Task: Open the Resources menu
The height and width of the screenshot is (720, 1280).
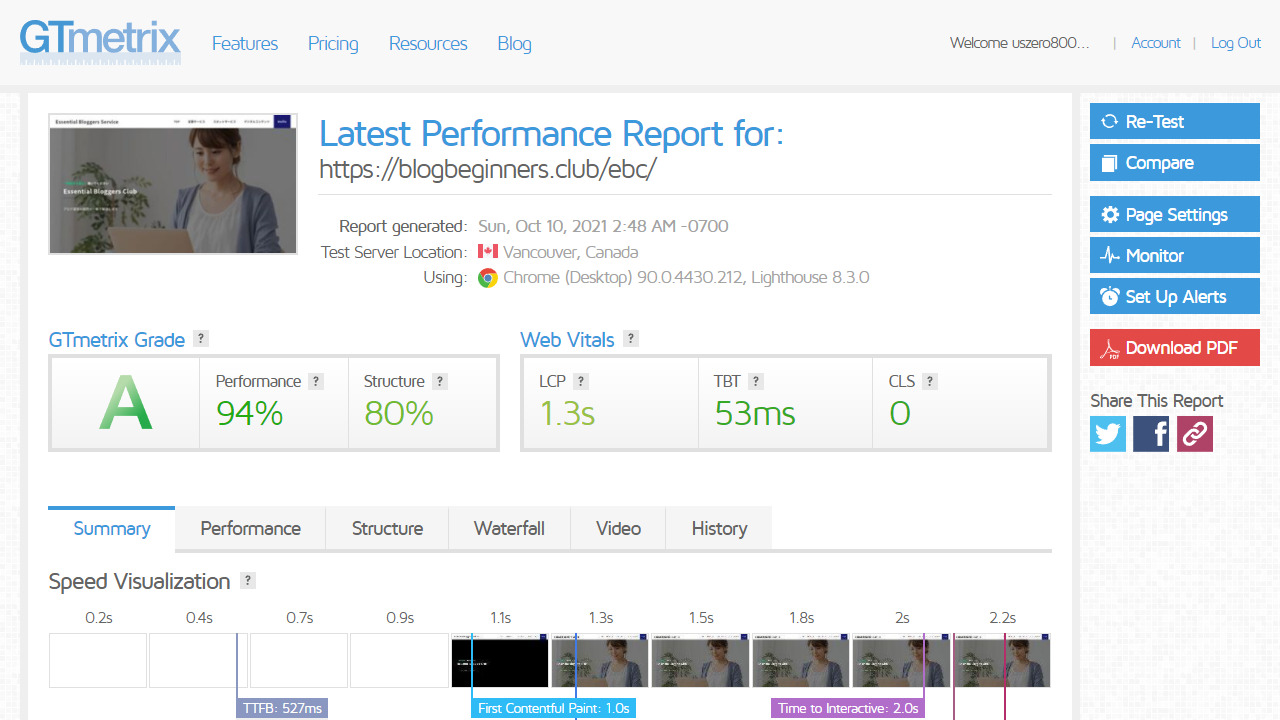Action: pos(428,43)
